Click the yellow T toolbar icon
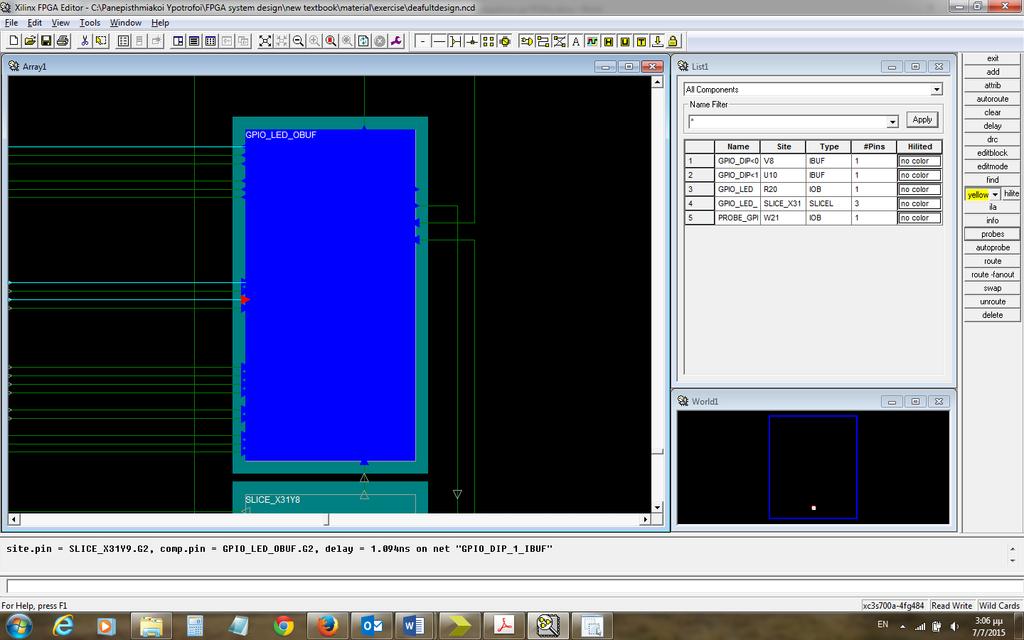 click(641, 41)
